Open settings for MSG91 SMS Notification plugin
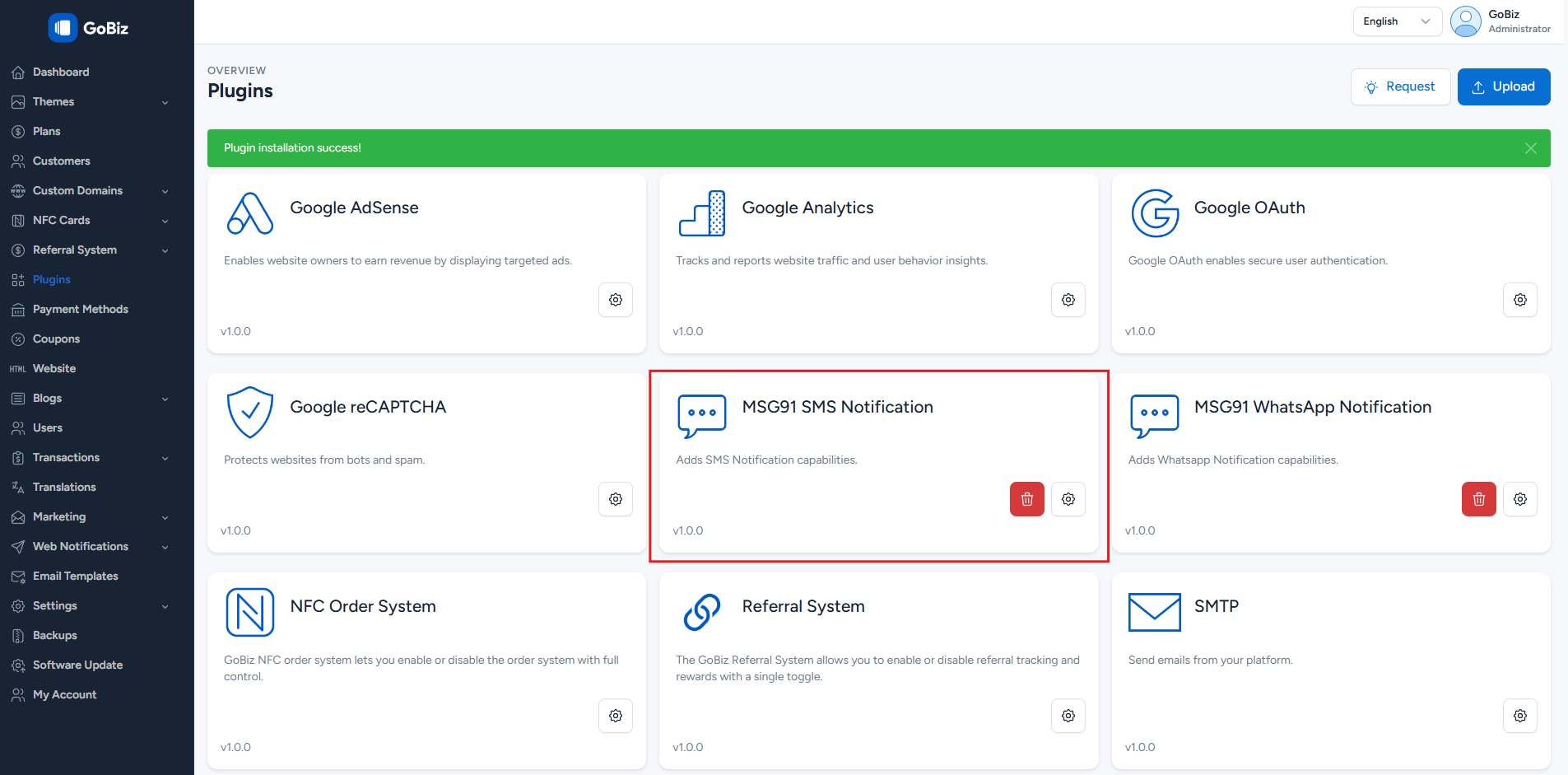 tap(1068, 499)
